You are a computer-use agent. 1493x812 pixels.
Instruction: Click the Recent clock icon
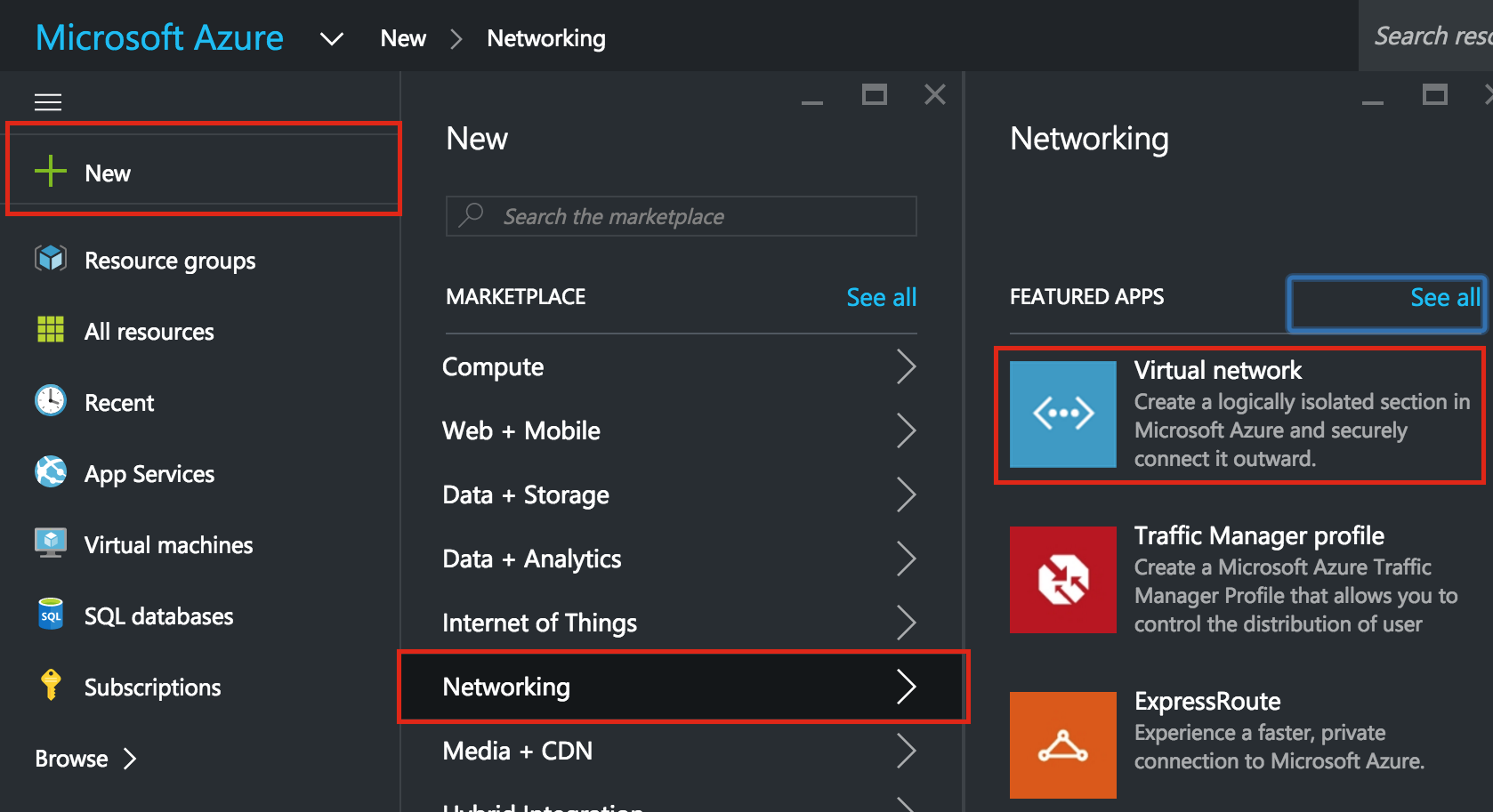[x=51, y=401]
